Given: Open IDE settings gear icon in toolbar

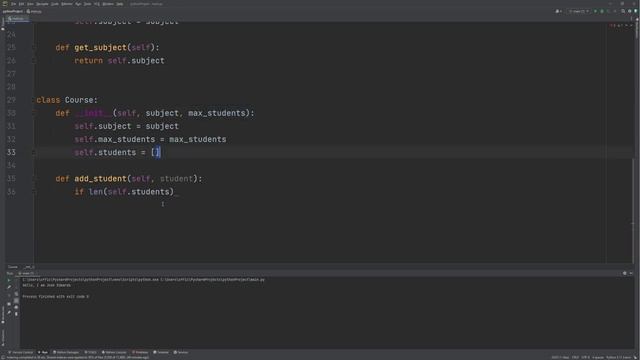Looking at the screenshot, I should click(629, 11).
